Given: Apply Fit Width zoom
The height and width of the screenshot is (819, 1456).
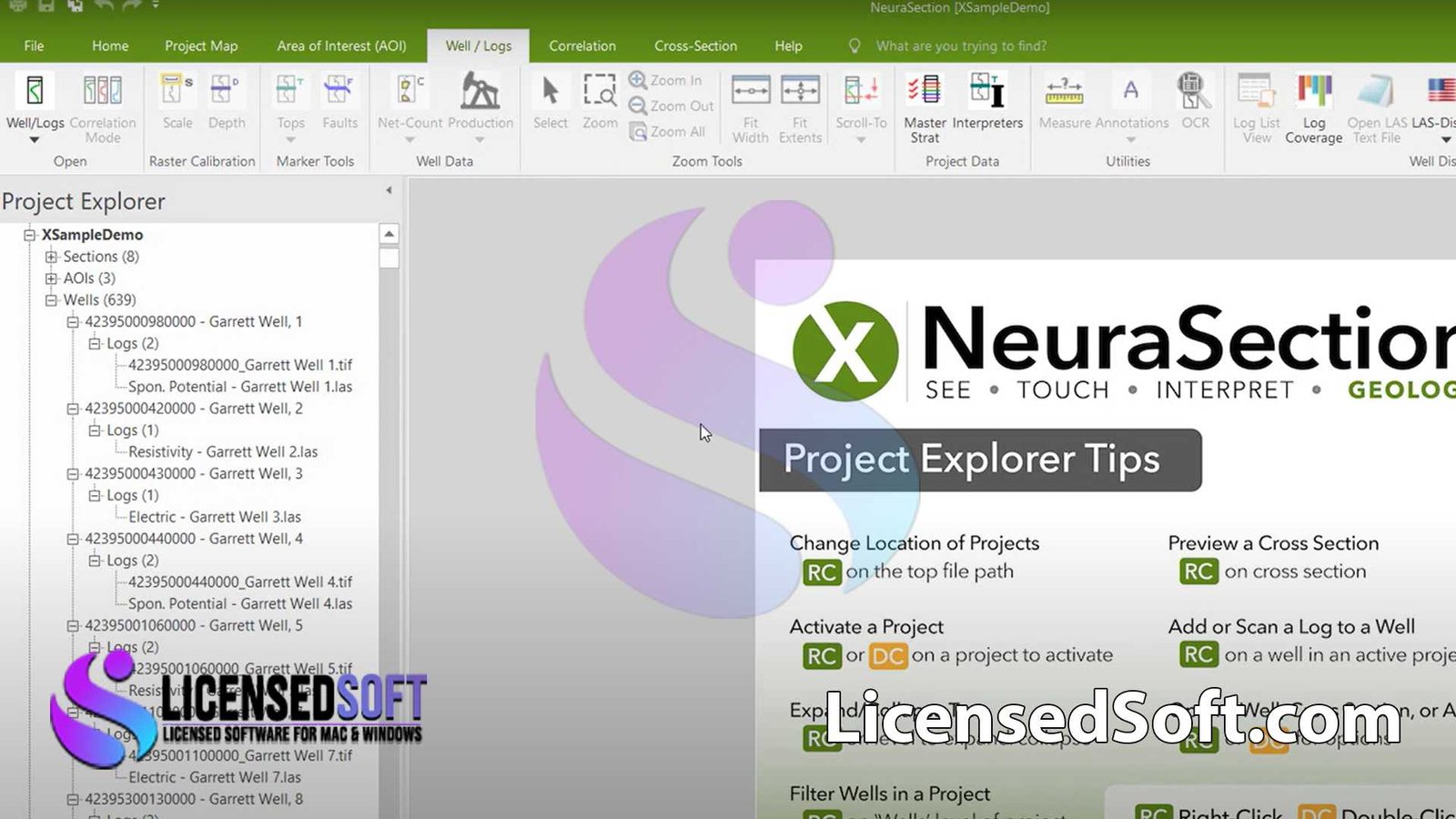Looking at the screenshot, I should tap(751, 107).
